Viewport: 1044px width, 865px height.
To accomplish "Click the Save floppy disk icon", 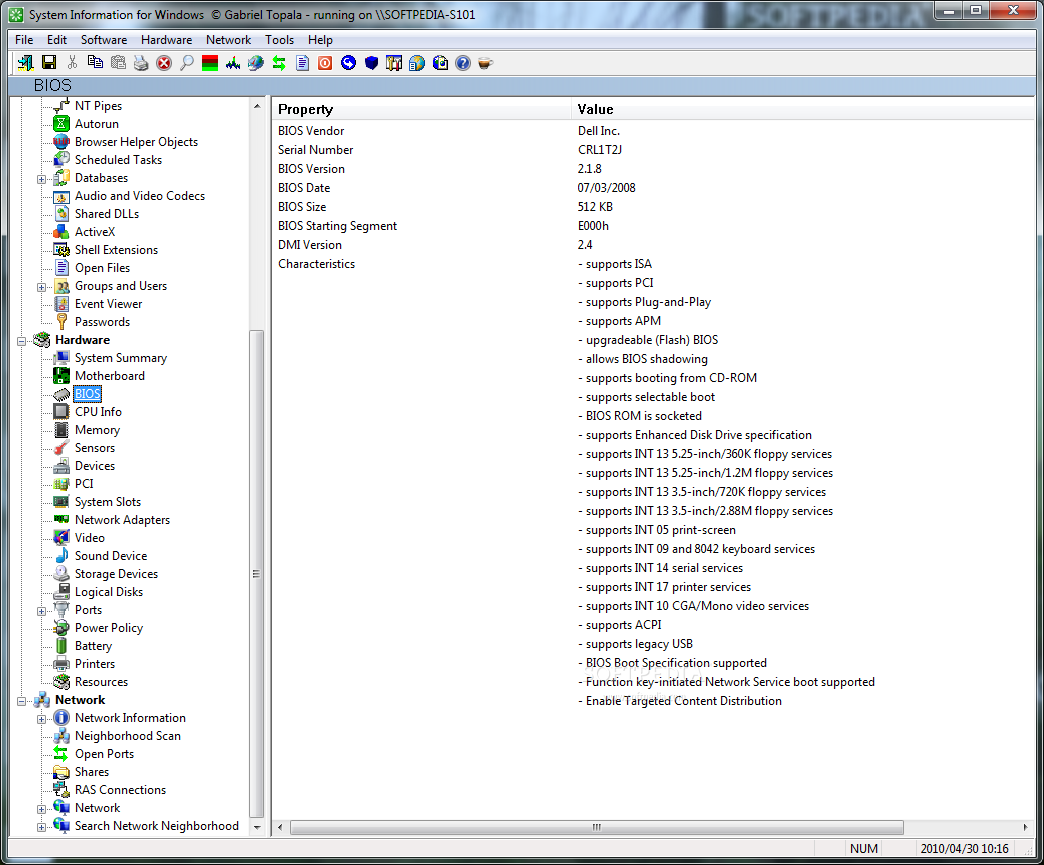I will coord(49,63).
